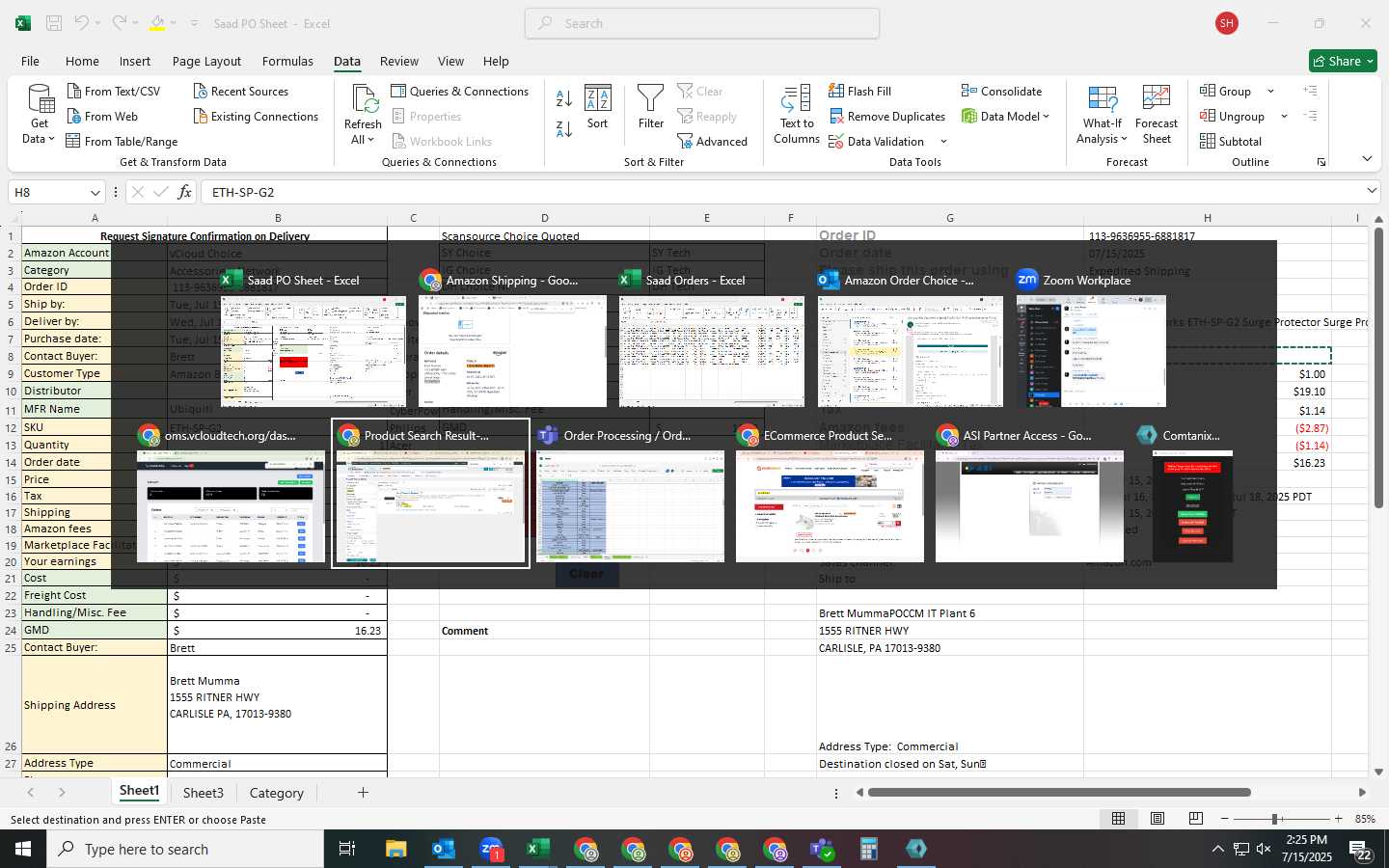Click the Ungroup button

click(x=1233, y=116)
